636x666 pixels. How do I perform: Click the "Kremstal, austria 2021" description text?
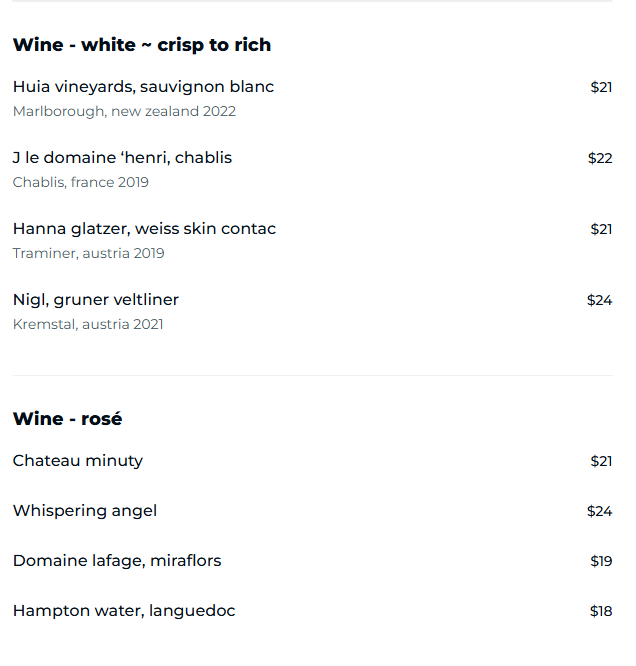pyautogui.click(x=88, y=324)
